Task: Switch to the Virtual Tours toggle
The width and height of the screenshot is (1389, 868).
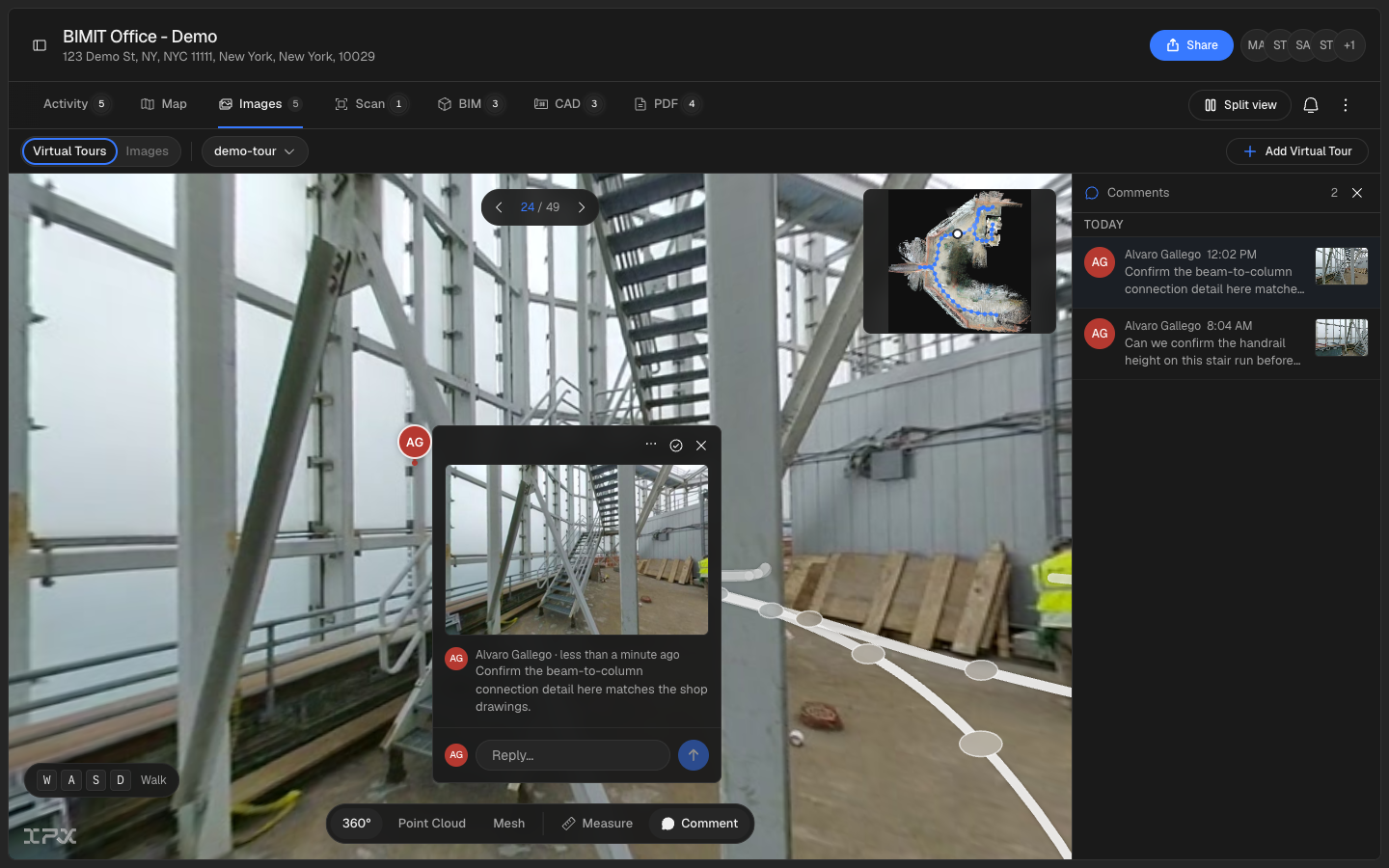Action: 69,151
